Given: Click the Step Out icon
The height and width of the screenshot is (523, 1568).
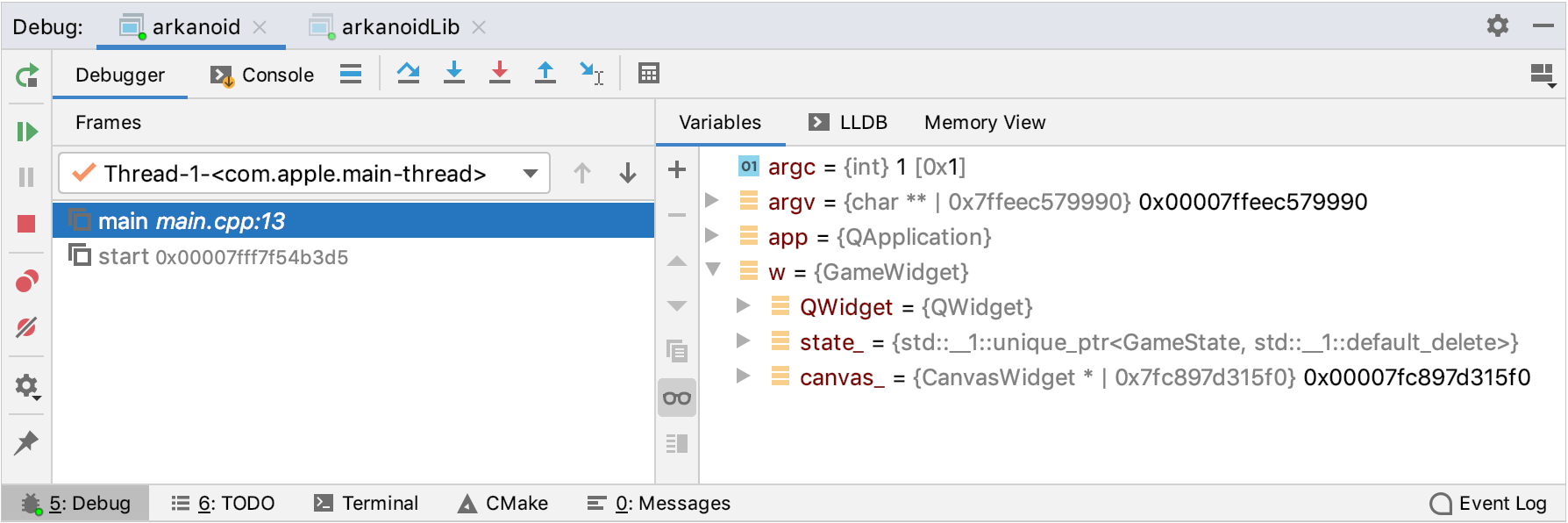Looking at the screenshot, I should point(545,74).
